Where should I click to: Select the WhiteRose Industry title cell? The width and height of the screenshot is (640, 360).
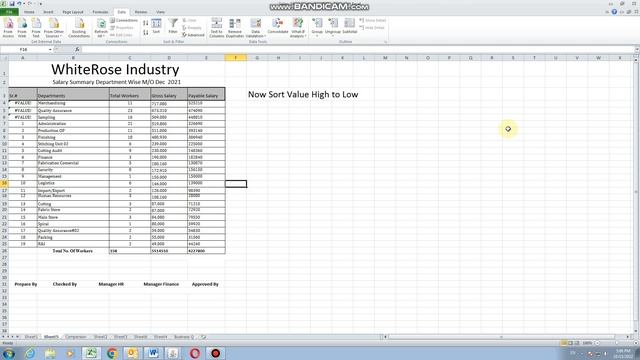point(115,69)
